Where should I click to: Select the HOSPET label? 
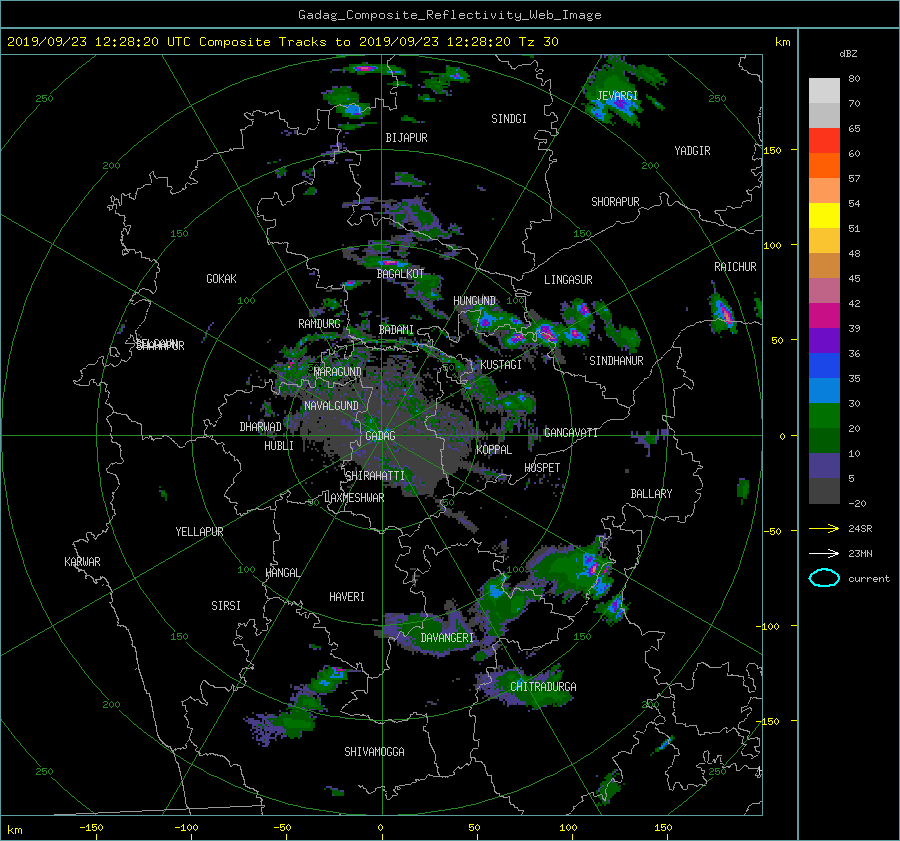542,468
